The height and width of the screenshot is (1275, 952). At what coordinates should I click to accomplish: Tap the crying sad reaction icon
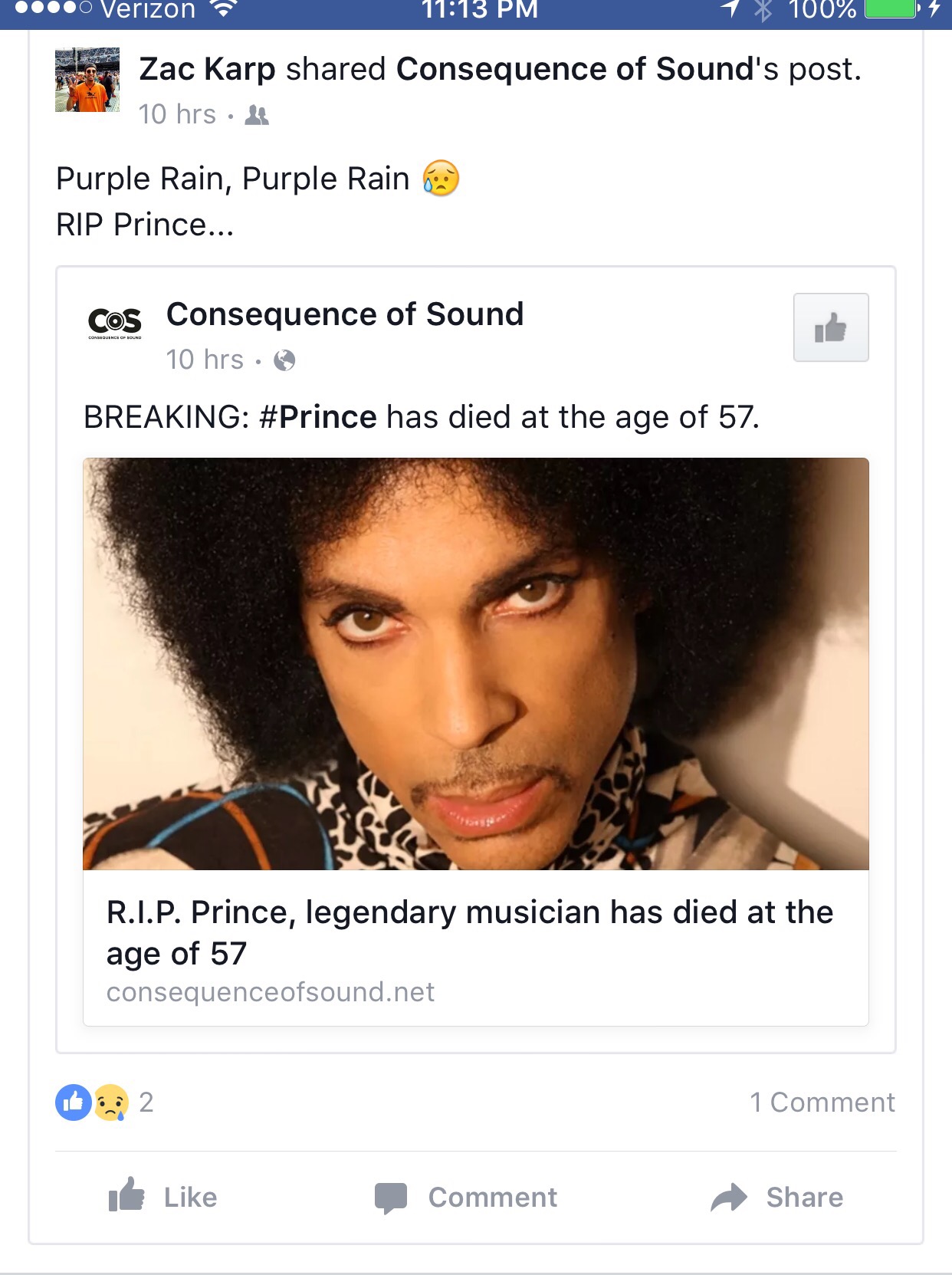click(111, 1102)
